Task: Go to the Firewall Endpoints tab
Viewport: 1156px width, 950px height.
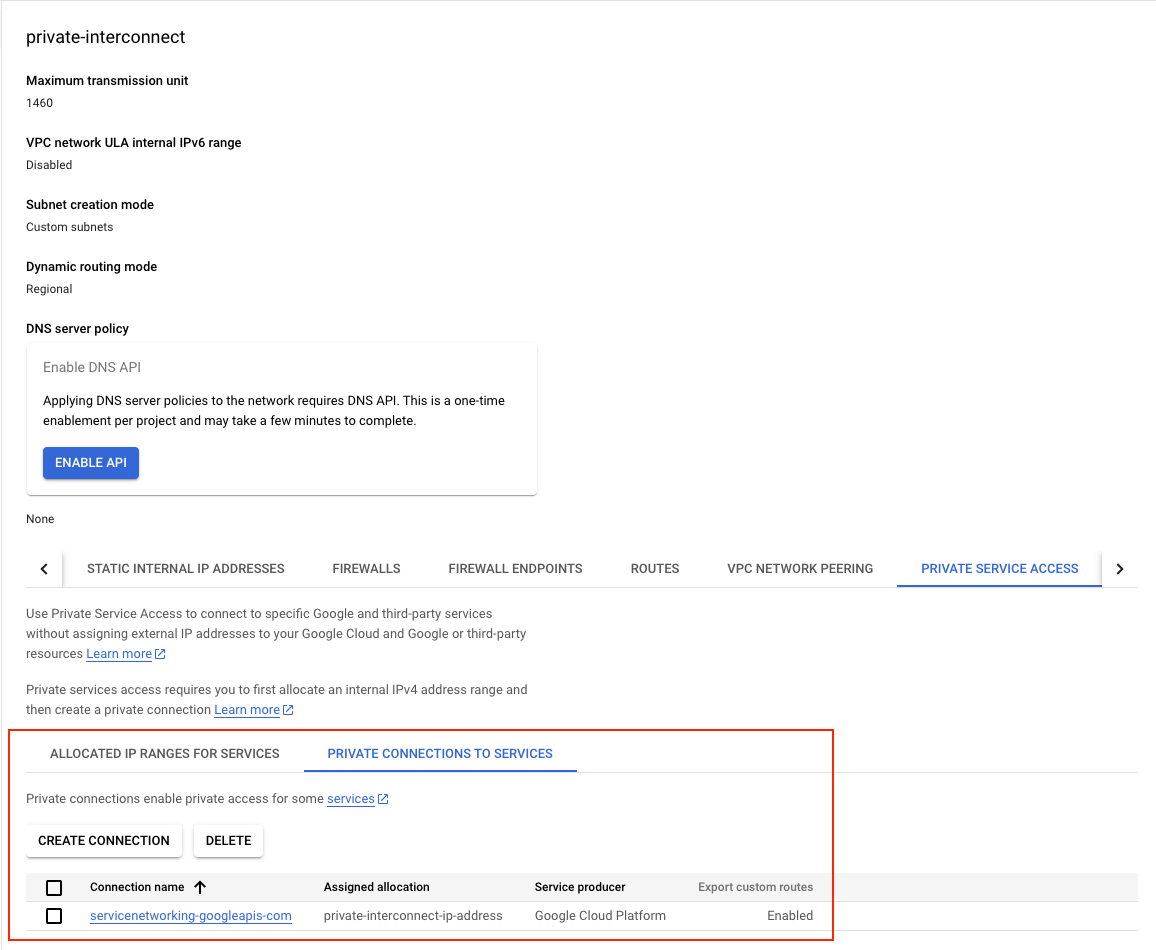Action: 515,568
